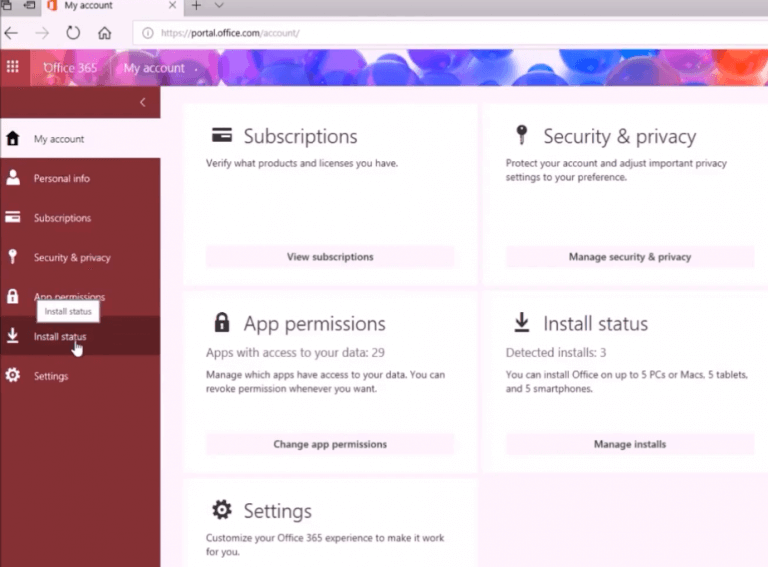Click the Security & privacy card heading
Viewport: 768px width, 567px height.
coord(620,137)
